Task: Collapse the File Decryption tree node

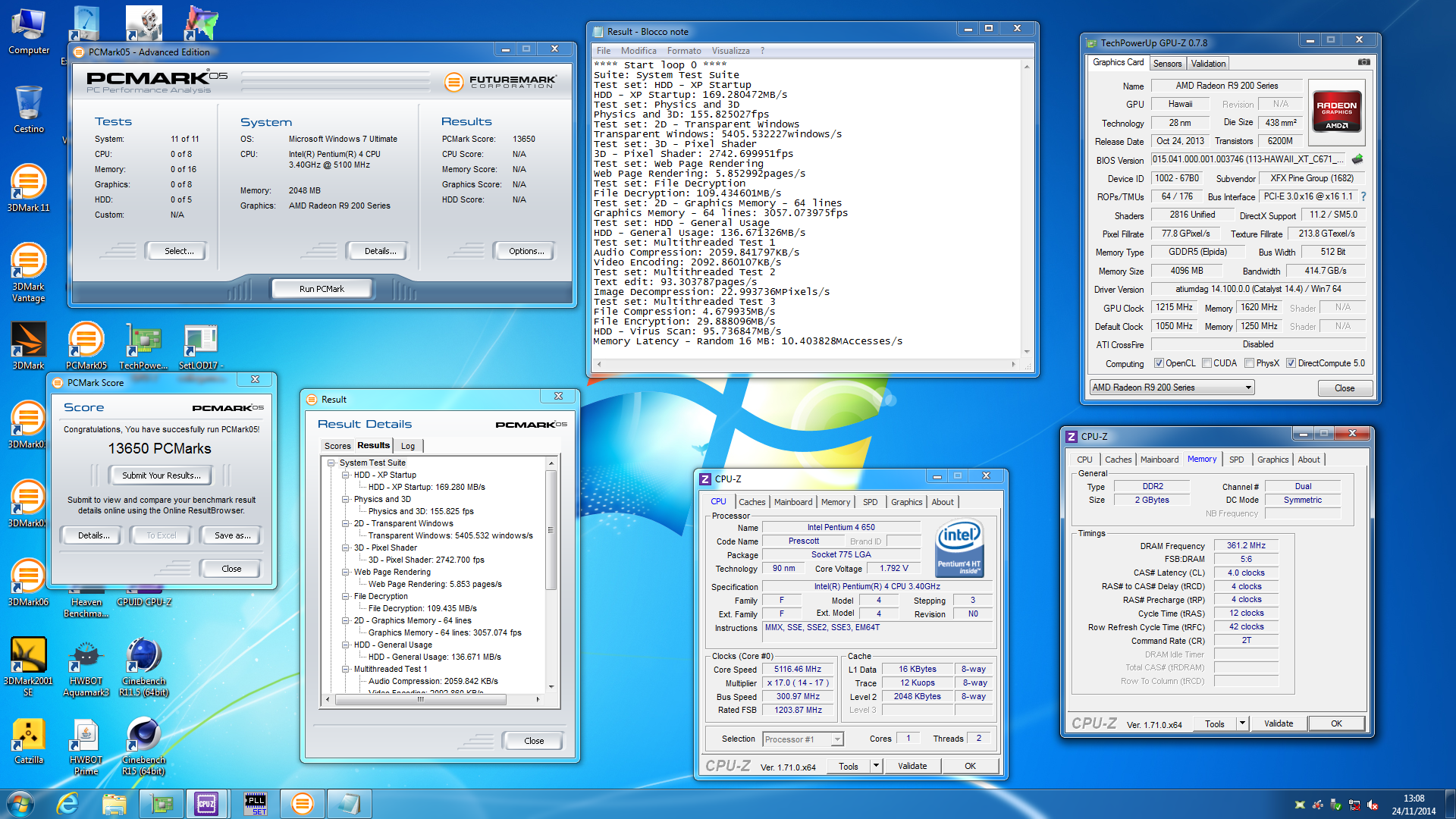Action: [x=346, y=596]
